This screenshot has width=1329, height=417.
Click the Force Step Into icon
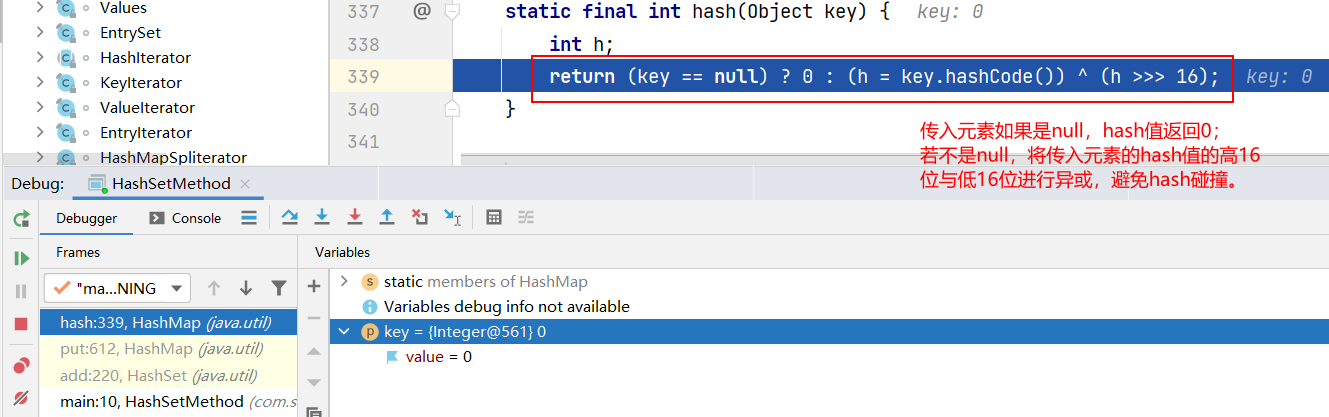354,218
